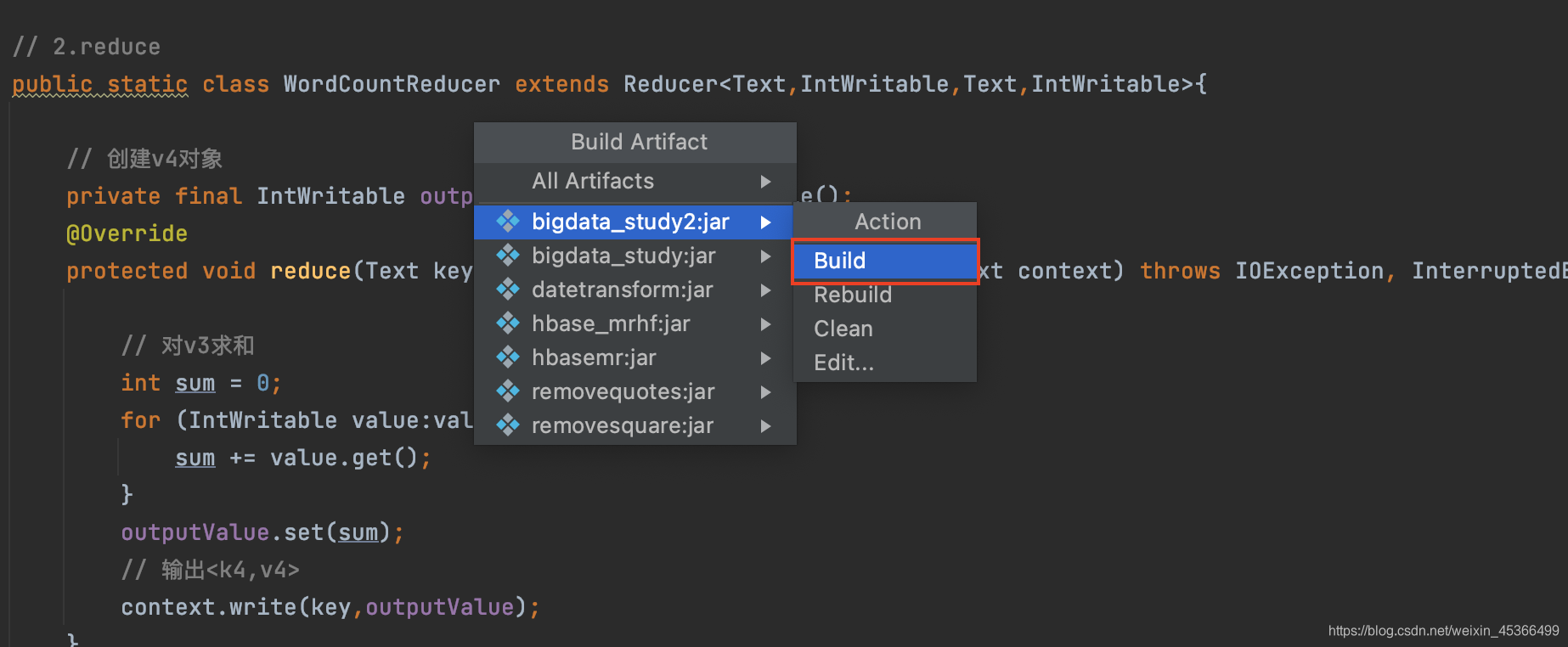Select bigdata_study2:jar in artifact list
Screen dimensions: 1568x647
635,222
